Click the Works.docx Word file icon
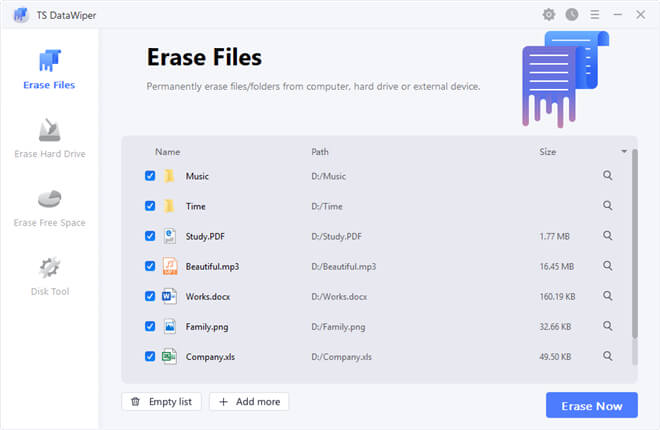 point(170,296)
